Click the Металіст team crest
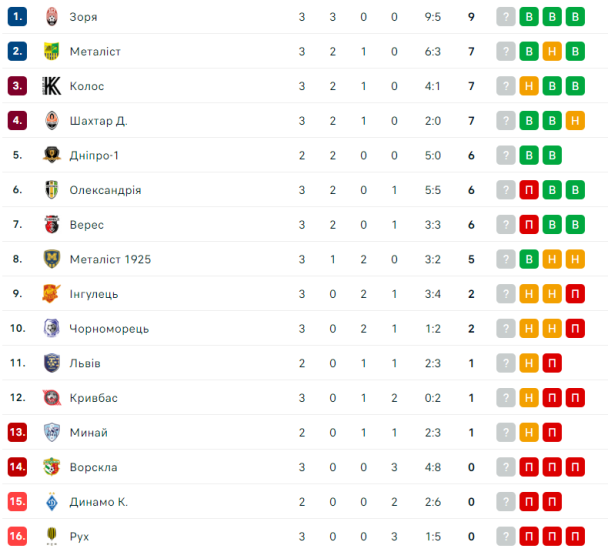The height and width of the screenshot is (552, 608). (x=52, y=51)
